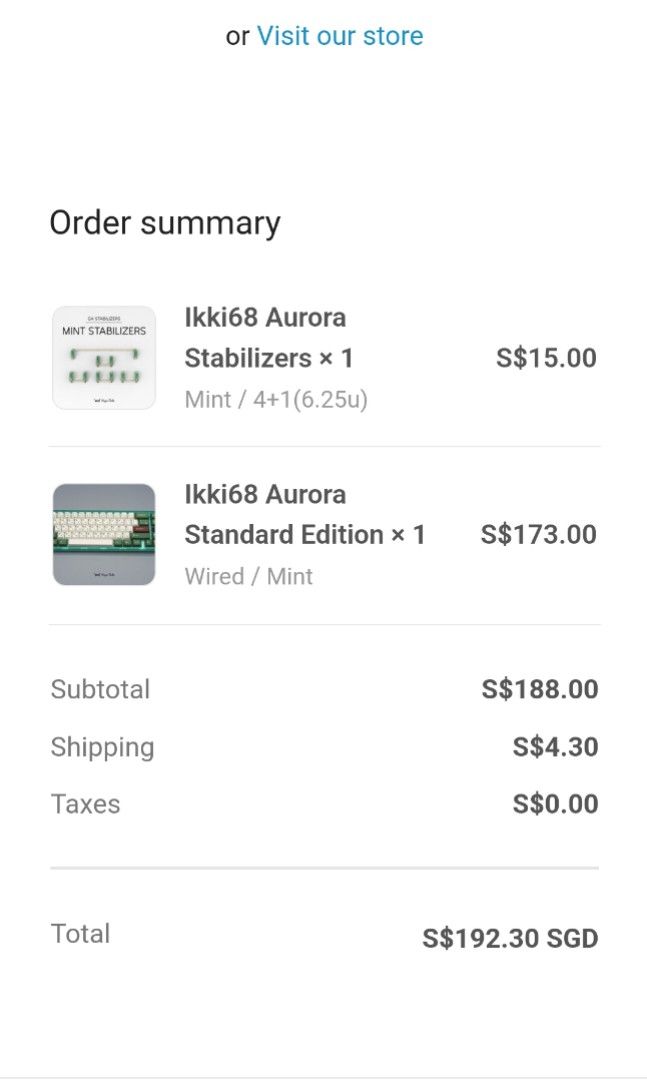The image size is (647, 1080).
Task: Click the S$192.30 SGD total amount
Action: pos(510,939)
